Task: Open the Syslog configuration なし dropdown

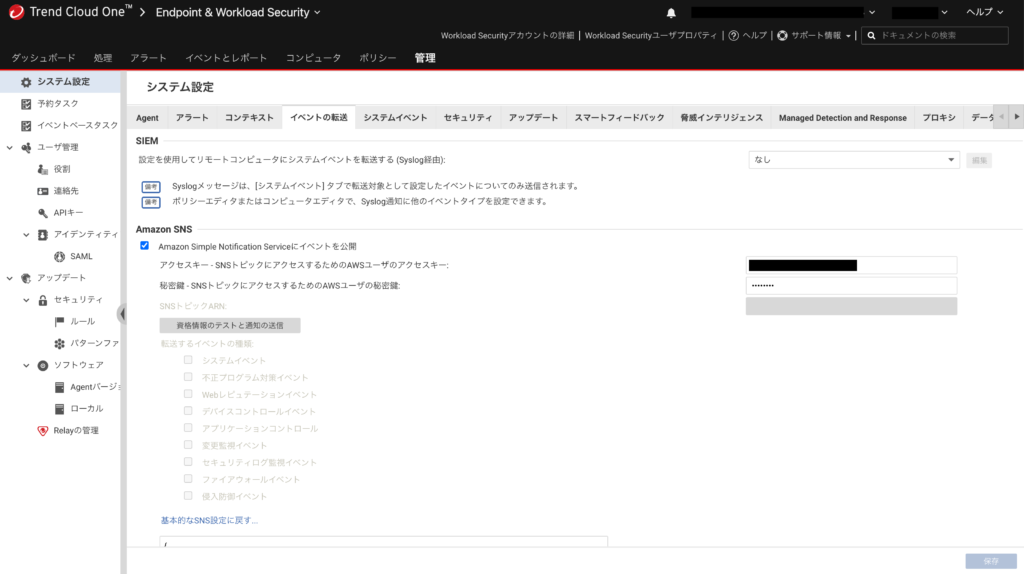Action: [x=854, y=160]
